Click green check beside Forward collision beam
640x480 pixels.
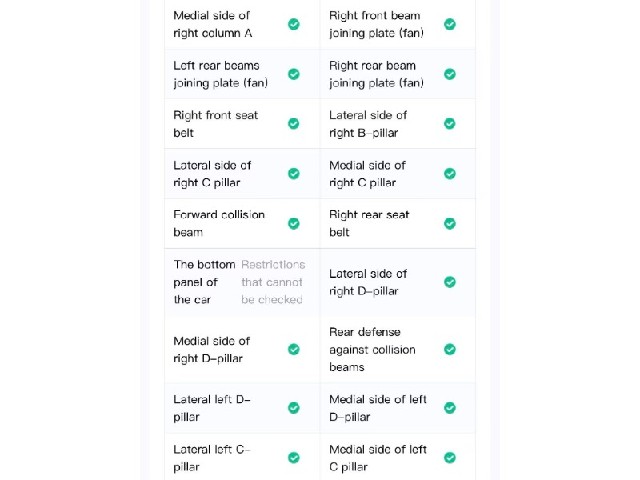point(294,224)
